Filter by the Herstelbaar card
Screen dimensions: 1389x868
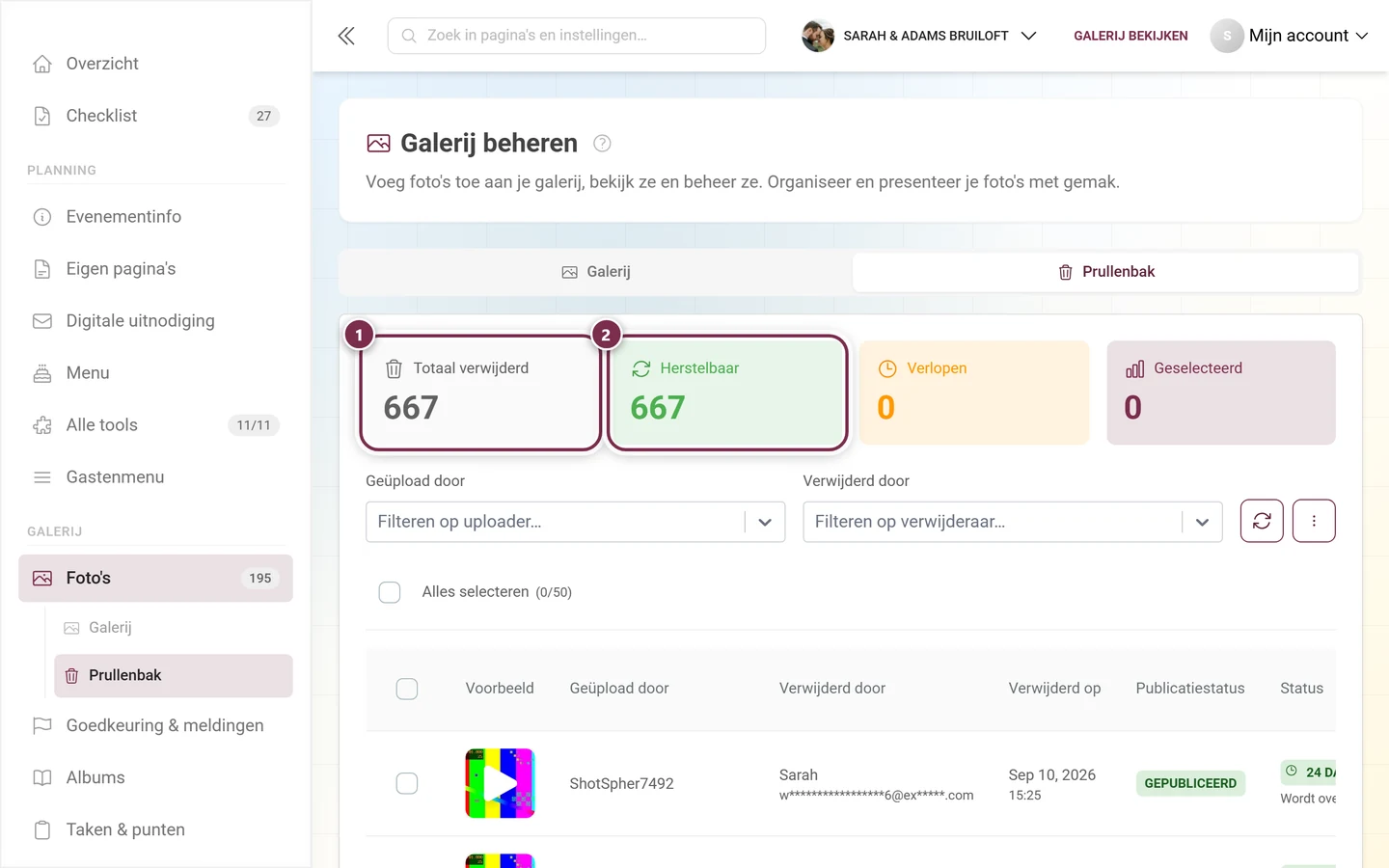click(727, 393)
